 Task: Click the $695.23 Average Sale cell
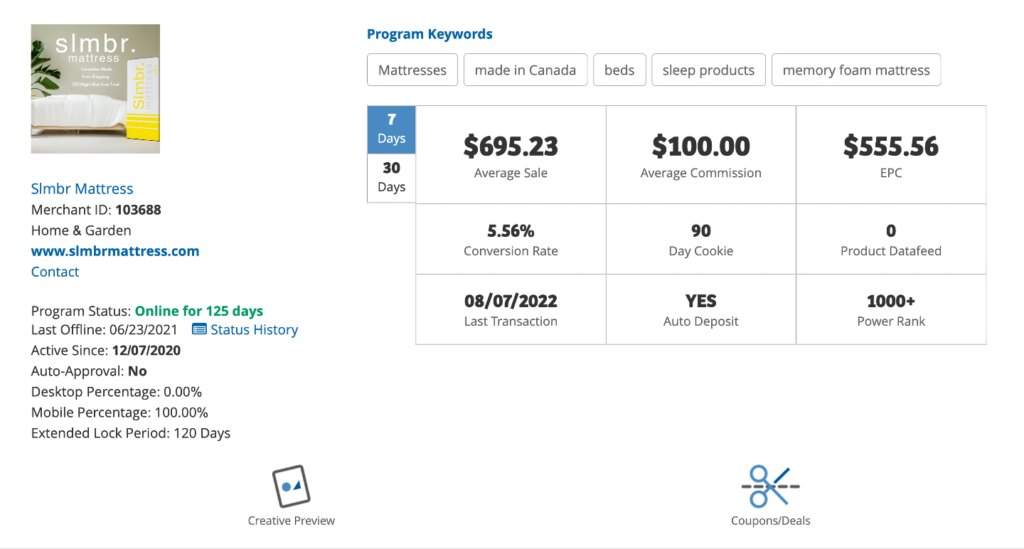coord(510,155)
